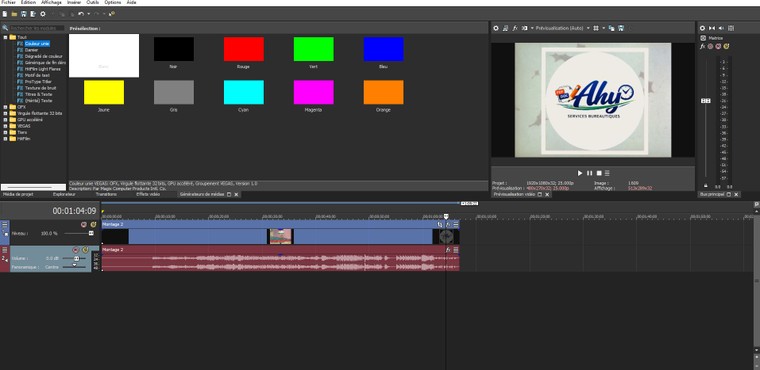Open project properties gear icon in main toolbar
Image resolution: width=760 pixels, height=370 pixels.
click(x=43, y=14)
